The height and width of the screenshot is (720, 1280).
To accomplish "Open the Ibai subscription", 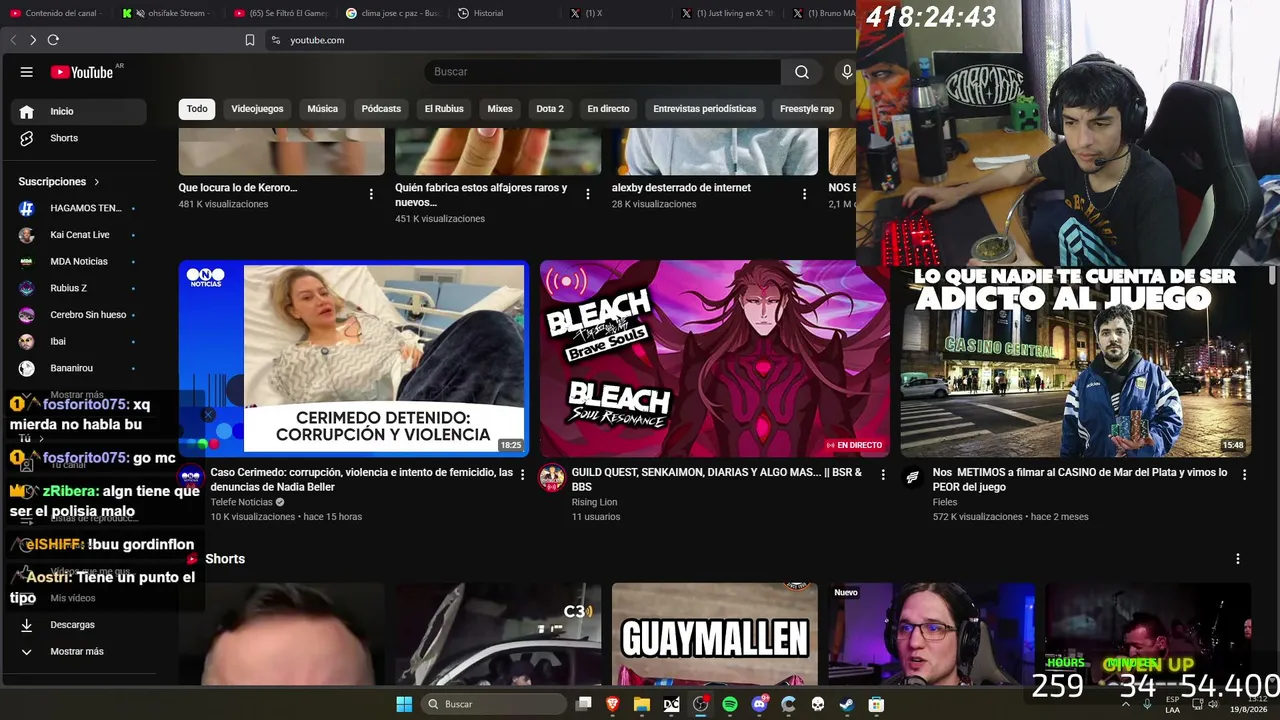I will [78, 342].
